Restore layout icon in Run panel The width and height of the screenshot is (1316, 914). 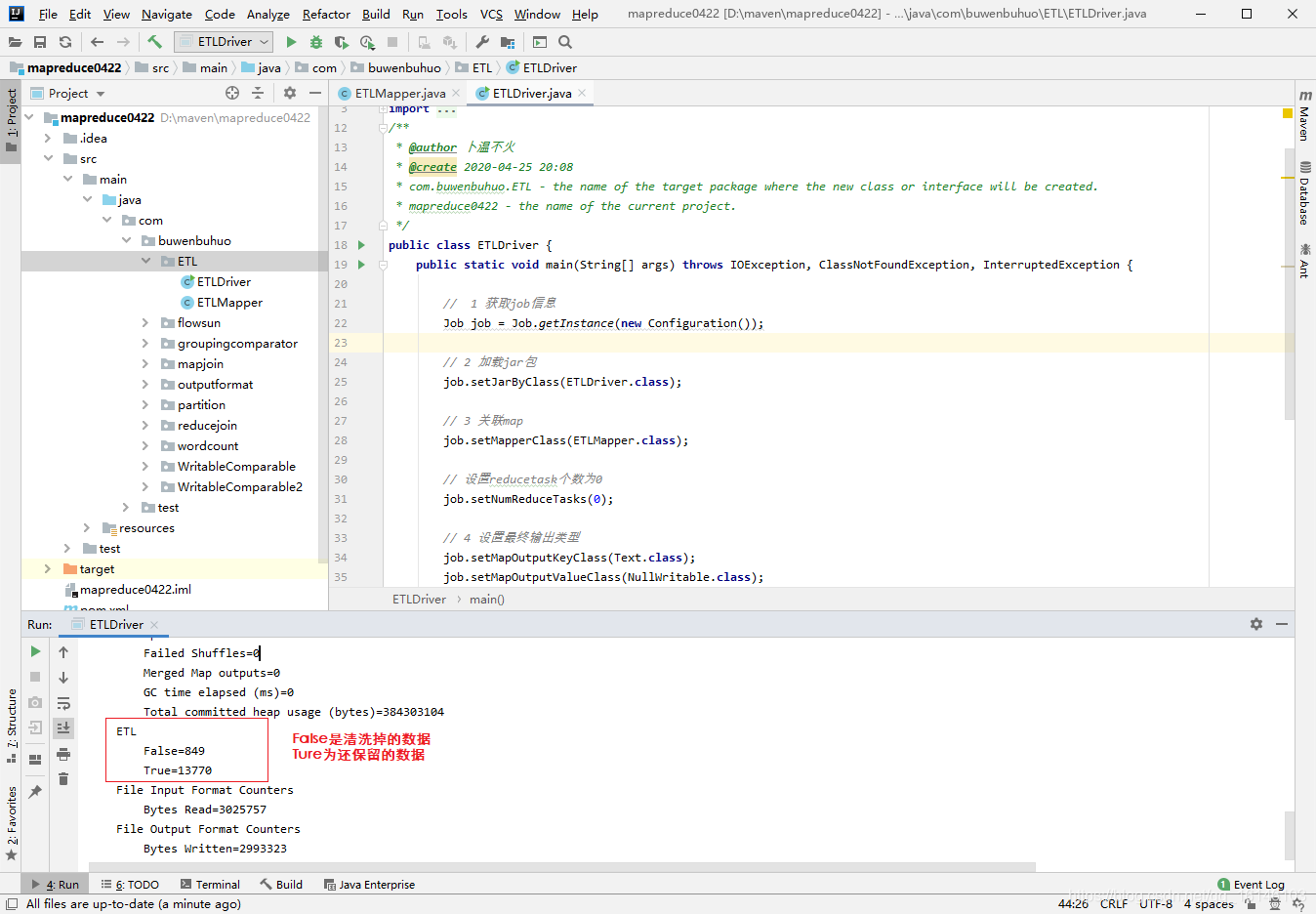point(35,759)
